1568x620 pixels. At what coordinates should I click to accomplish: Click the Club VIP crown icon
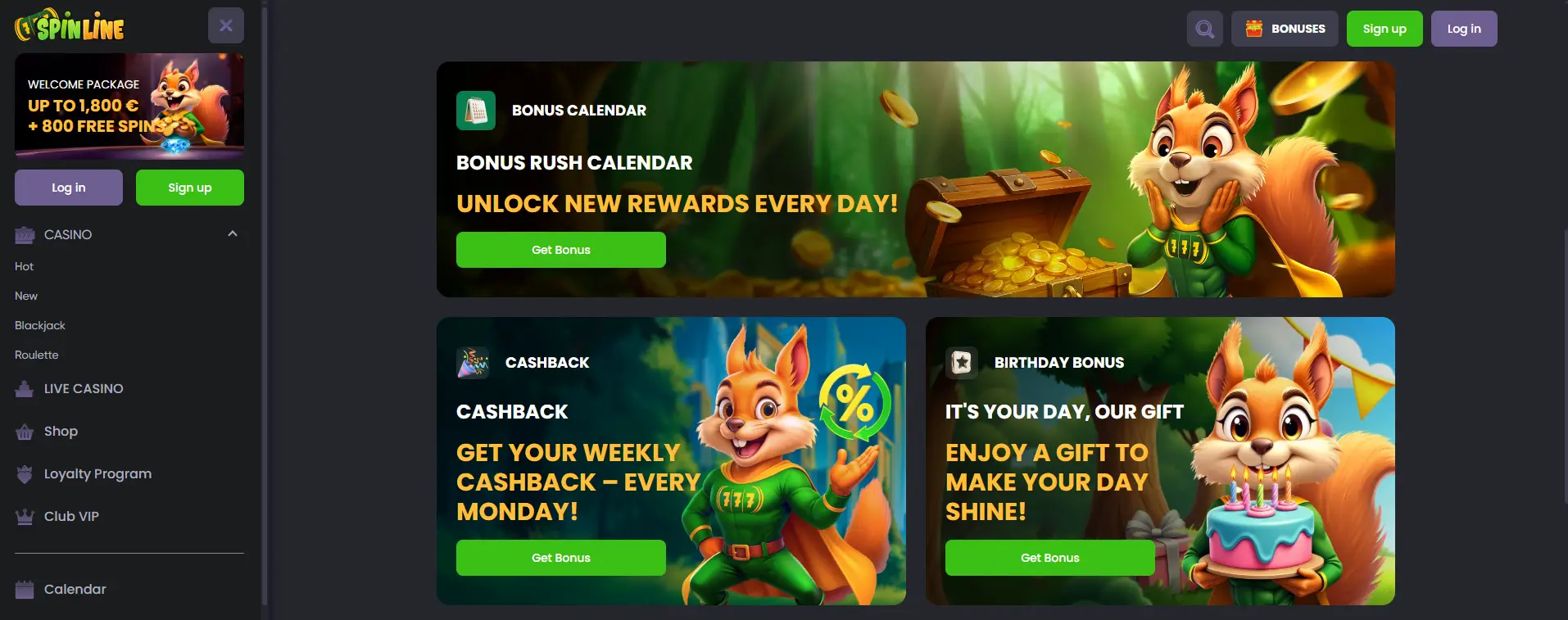click(x=25, y=517)
